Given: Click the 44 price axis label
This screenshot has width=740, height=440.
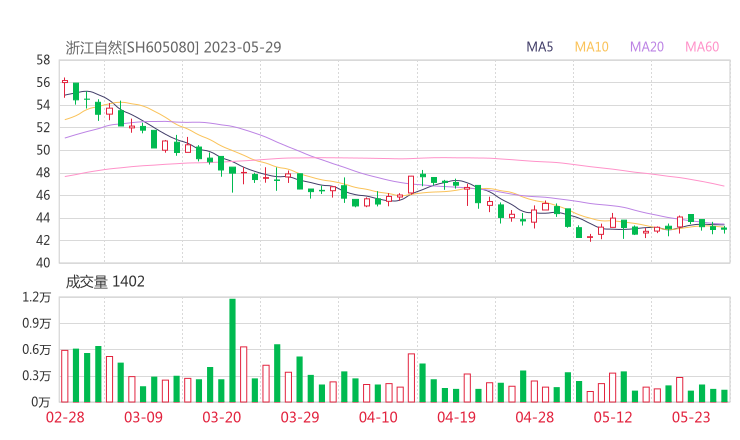Looking at the screenshot, I should point(43,218).
